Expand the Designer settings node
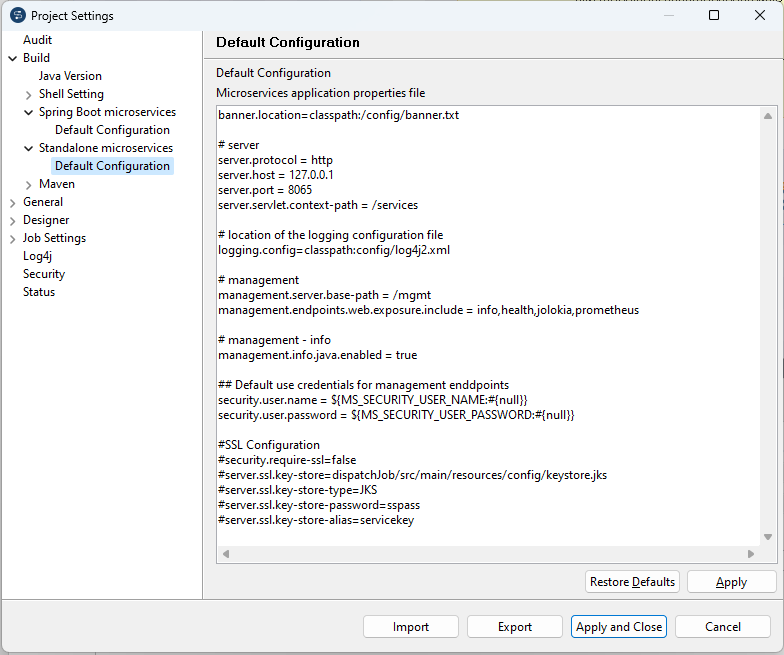The height and width of the screenshot is (655, 784). click(12, 221)
